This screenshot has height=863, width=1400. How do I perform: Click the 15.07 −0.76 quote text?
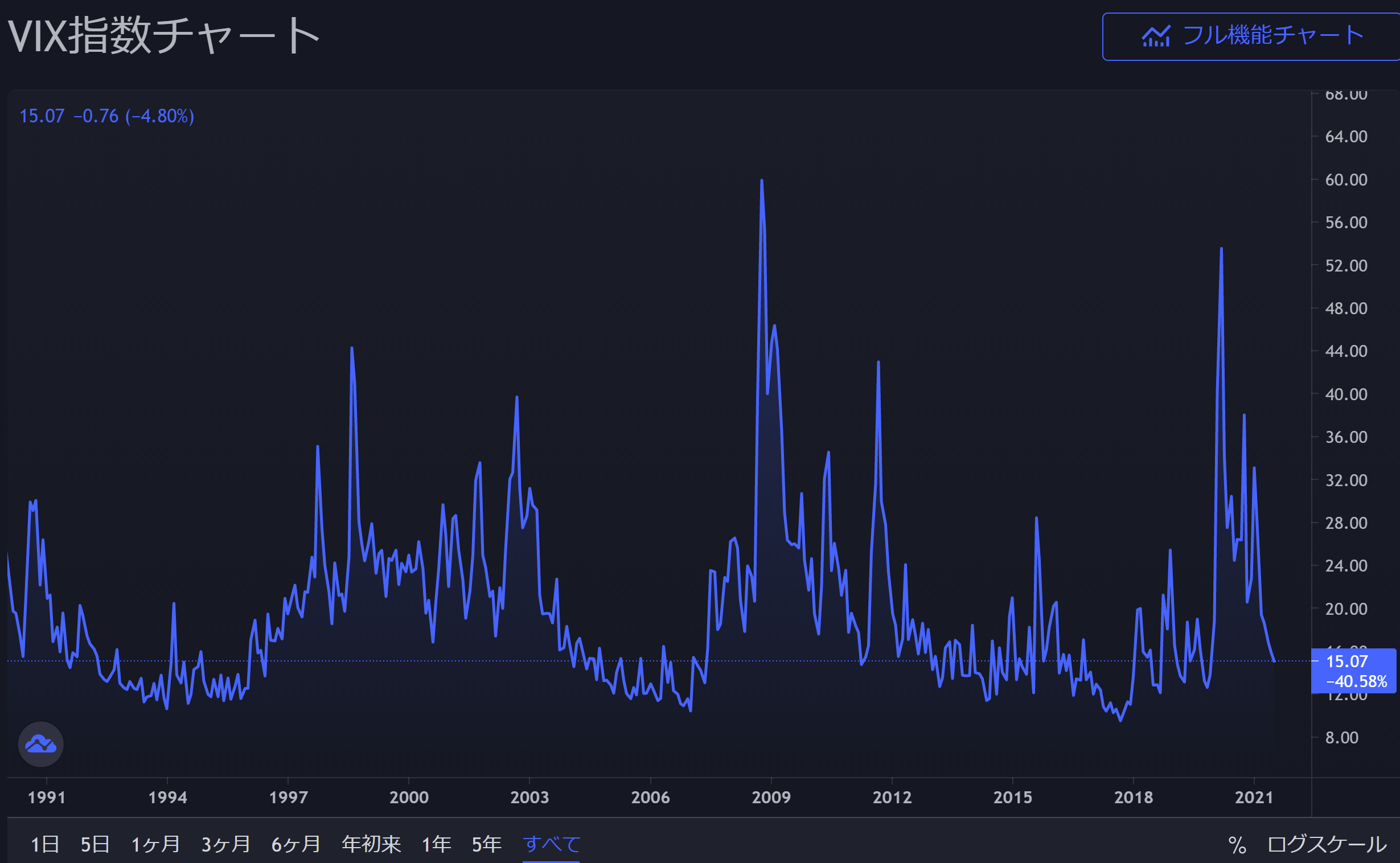point(106,117)
